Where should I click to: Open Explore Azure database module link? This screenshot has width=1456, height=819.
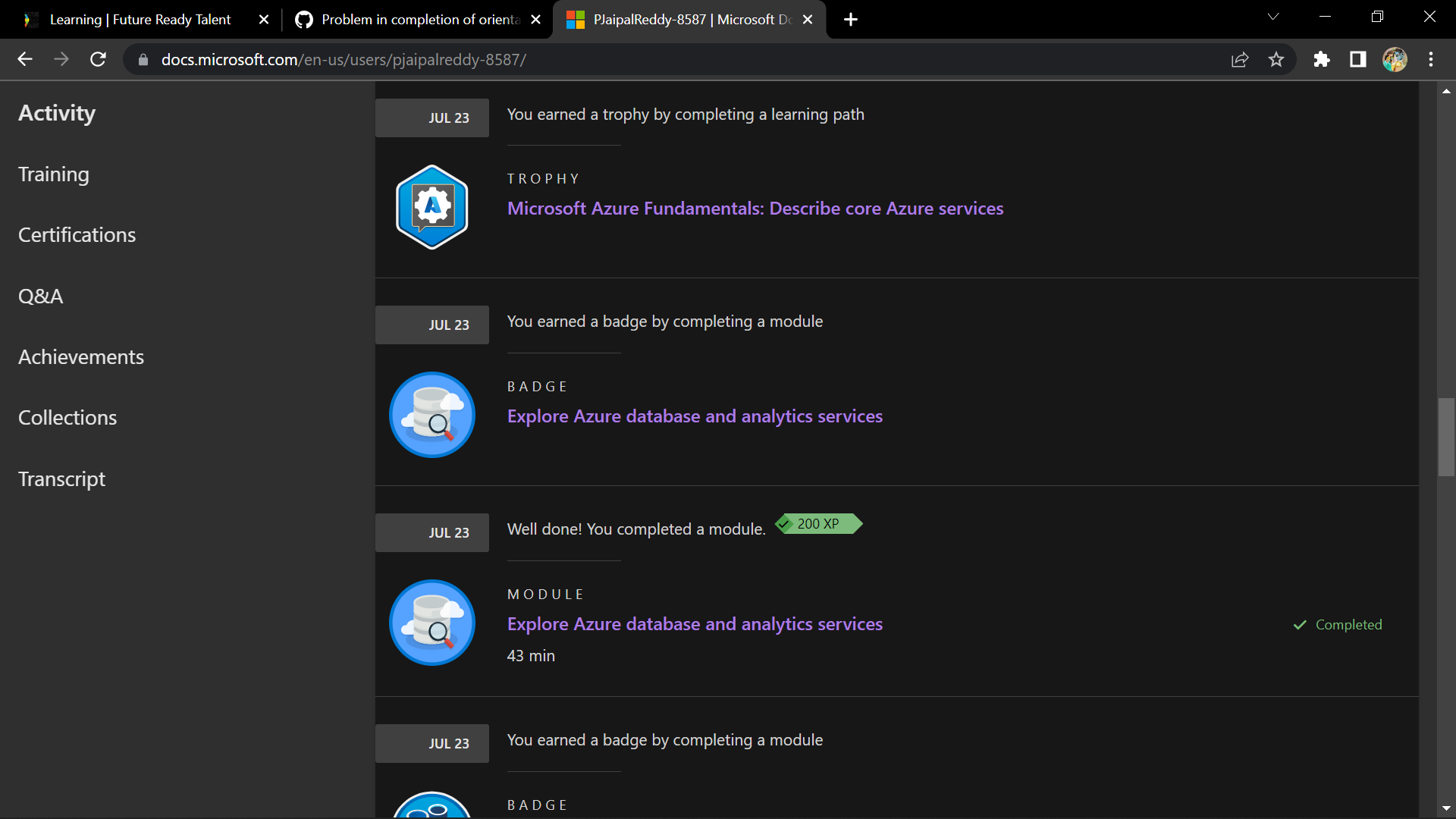[x=694, y=624]
